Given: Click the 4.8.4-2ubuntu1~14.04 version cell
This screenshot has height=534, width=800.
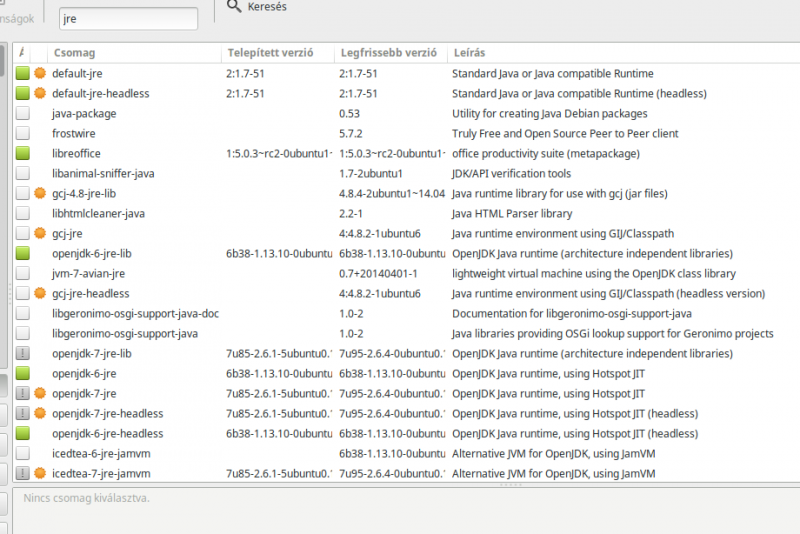Looking at the screenshot, I should pyautogui.click(x=392, y=193).
